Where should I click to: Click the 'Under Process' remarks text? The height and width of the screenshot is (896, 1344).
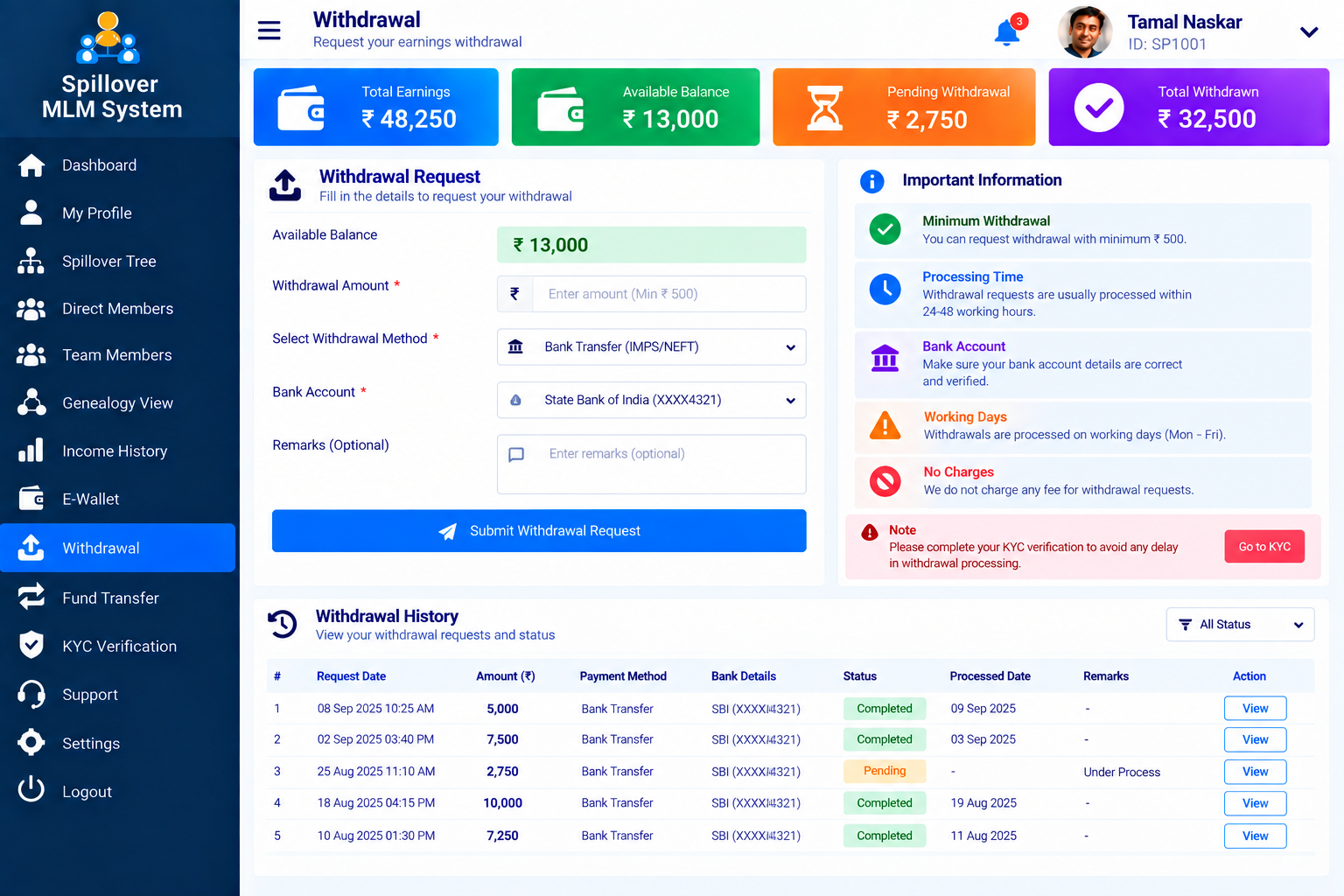(1122, 772)
